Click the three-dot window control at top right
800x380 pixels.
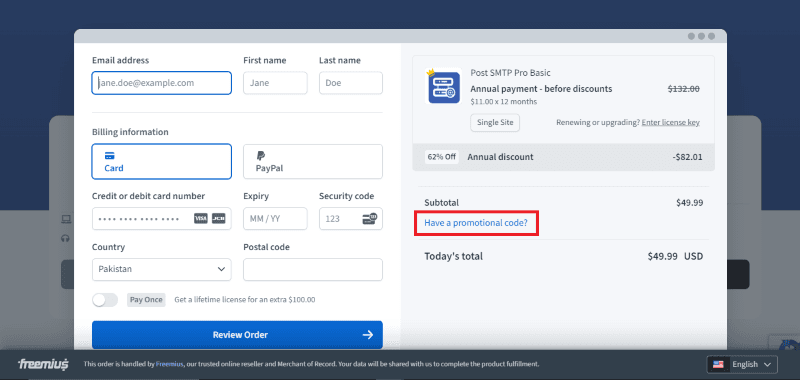[702, 36]
